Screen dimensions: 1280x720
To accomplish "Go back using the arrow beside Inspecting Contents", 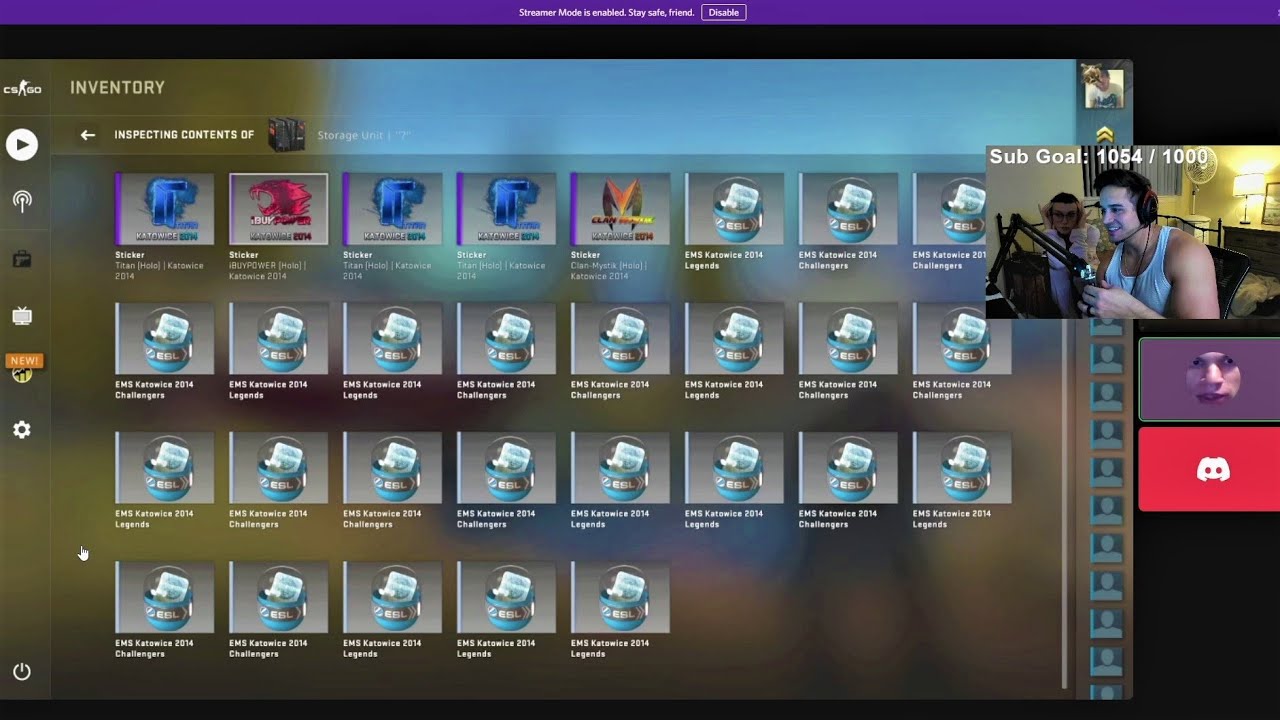I will (88, 135).
